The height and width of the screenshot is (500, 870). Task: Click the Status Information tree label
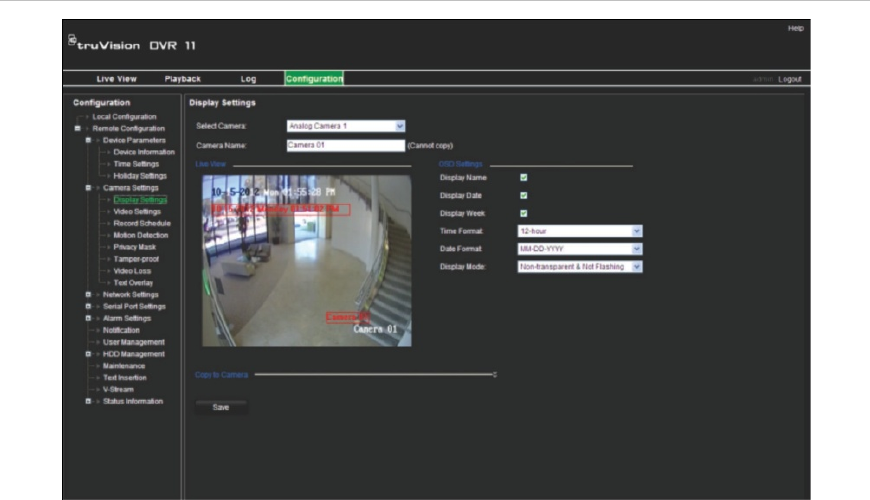click(x=133, y=401)
